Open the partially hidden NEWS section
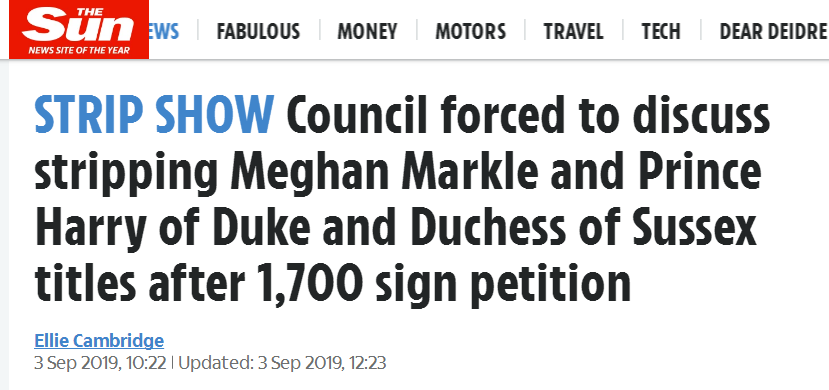Viewport: 829px width, 390px height. pyautogui.click(x=164, y=31)
